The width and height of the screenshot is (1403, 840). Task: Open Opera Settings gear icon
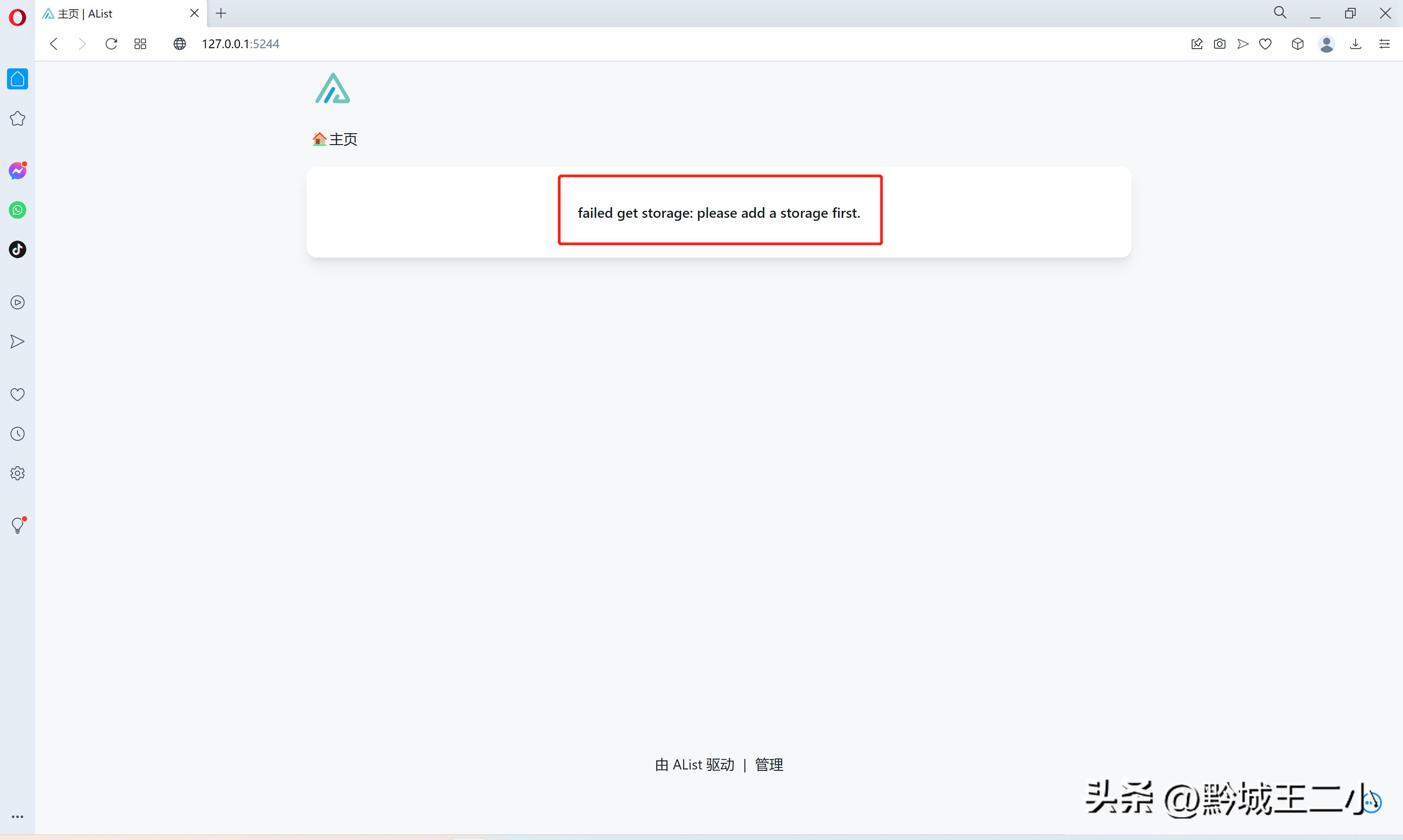coord(17,473)
